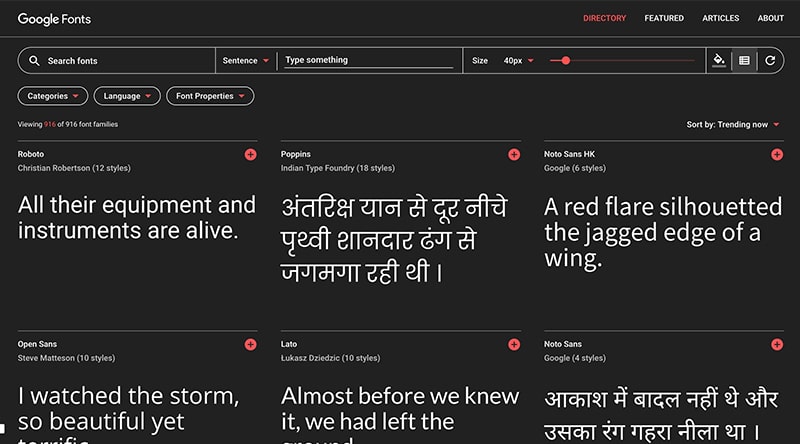Image resolution: width=800 pixels, height=444 pixels.
Task: Expand the Font Properties filter
Action: point(210,96)
